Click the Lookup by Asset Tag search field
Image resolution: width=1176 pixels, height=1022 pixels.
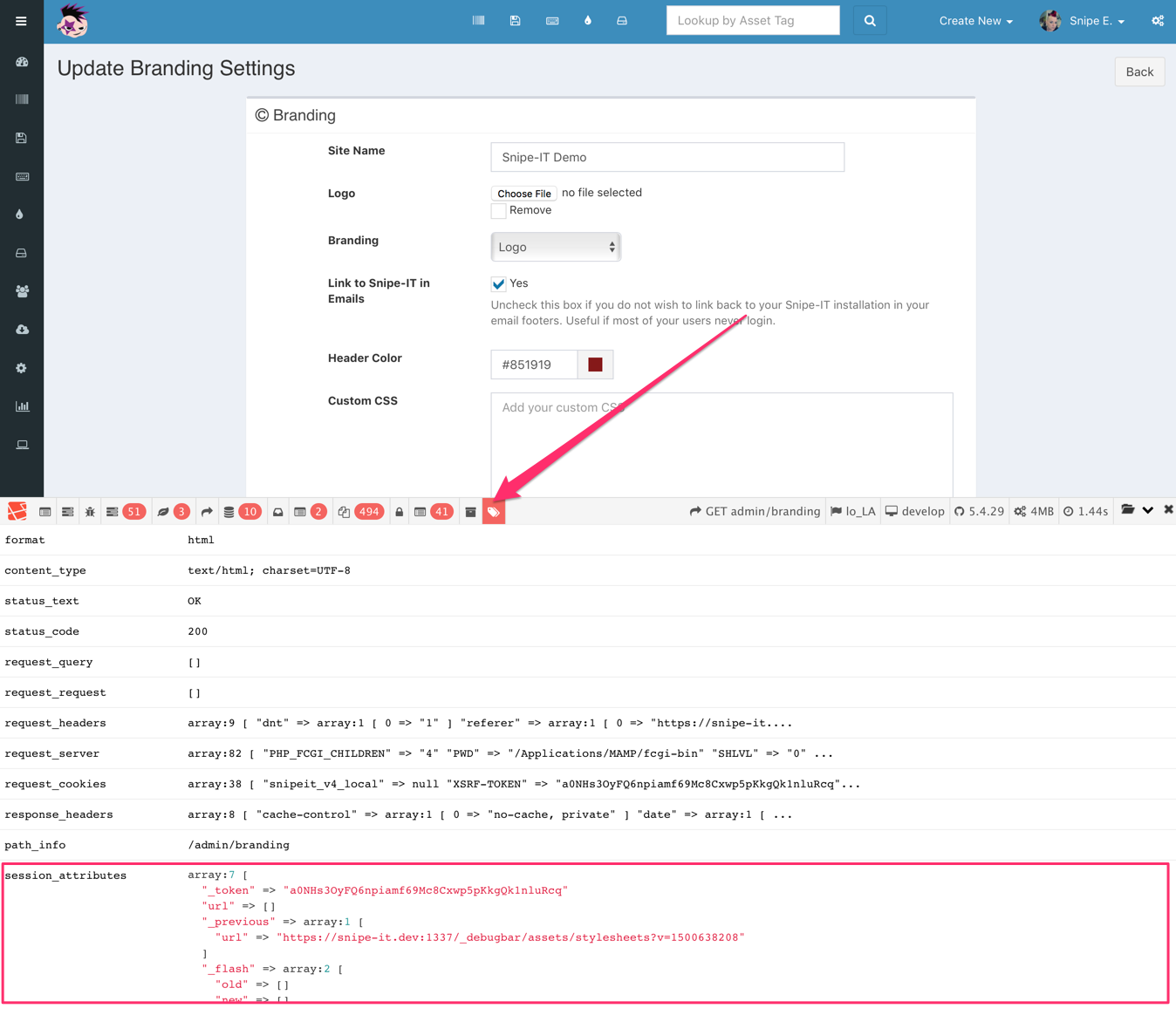(752, 20)
